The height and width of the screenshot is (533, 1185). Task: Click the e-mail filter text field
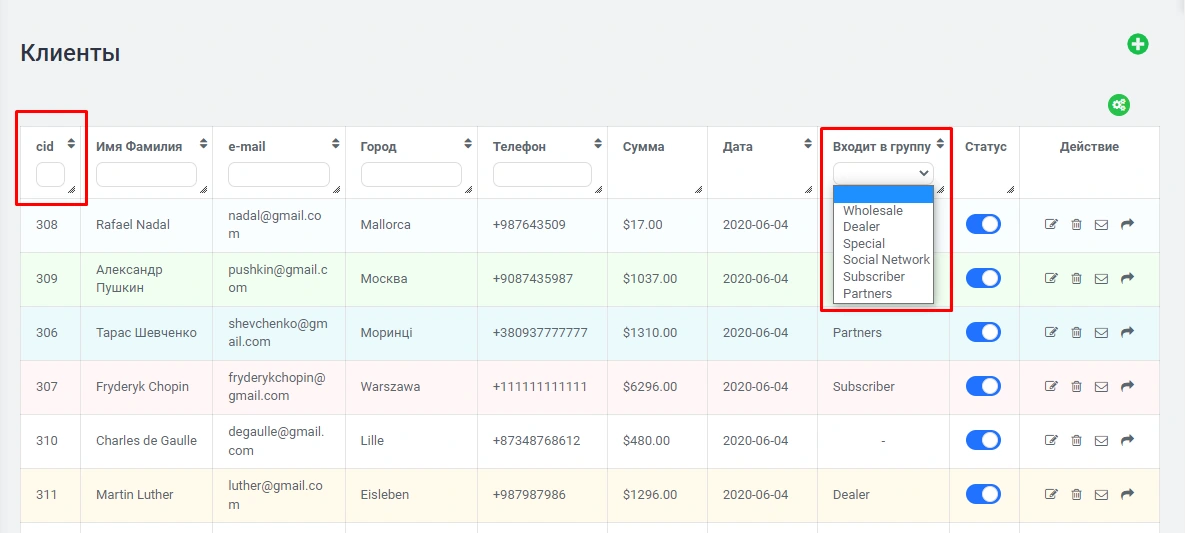coord(278,175)
